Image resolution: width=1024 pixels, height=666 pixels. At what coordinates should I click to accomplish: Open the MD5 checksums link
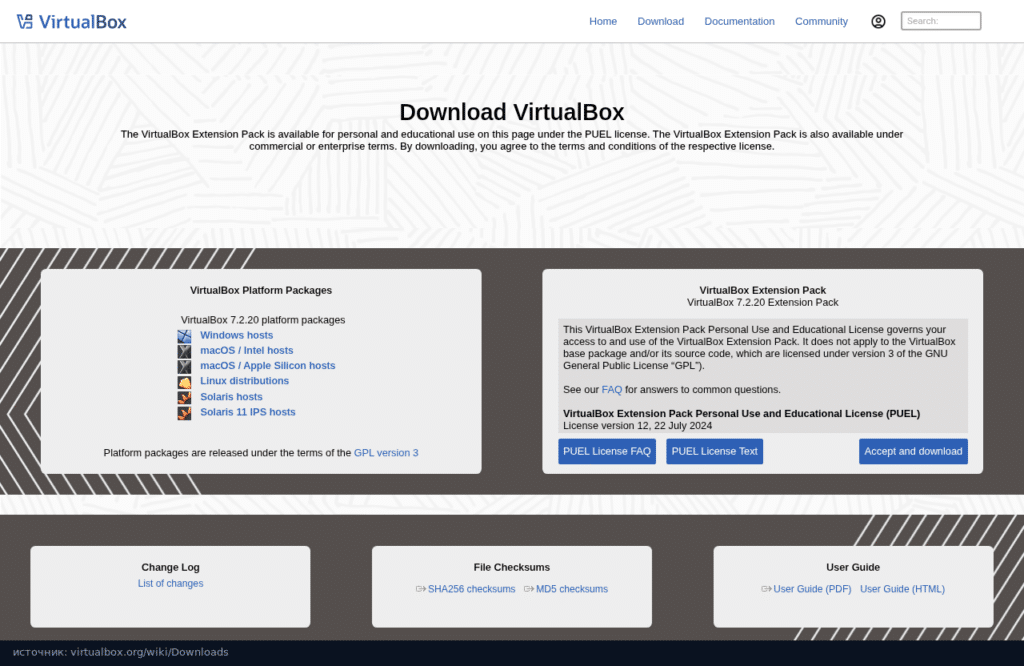pyautogui.click(x=572, y=589)
